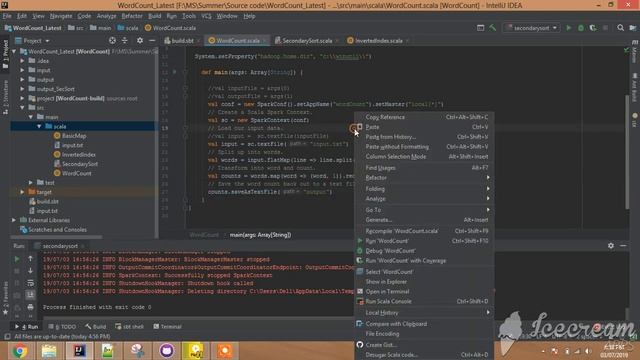This screenshot has height=360, width=640.
Task: Hide the Project panel minus icon
Action: coord(152,40)
